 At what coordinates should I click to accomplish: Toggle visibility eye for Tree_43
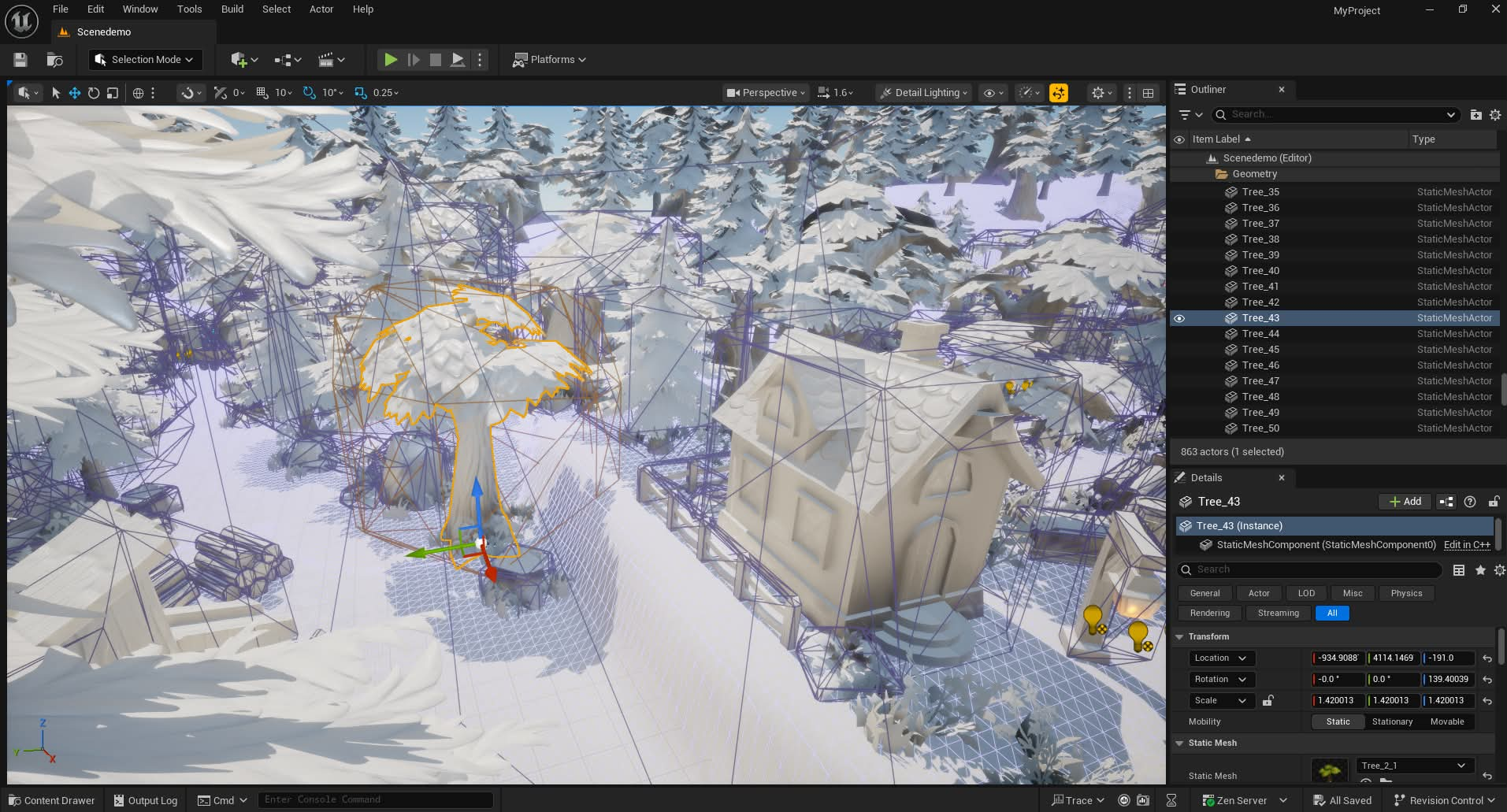[x=1179, y=318]
